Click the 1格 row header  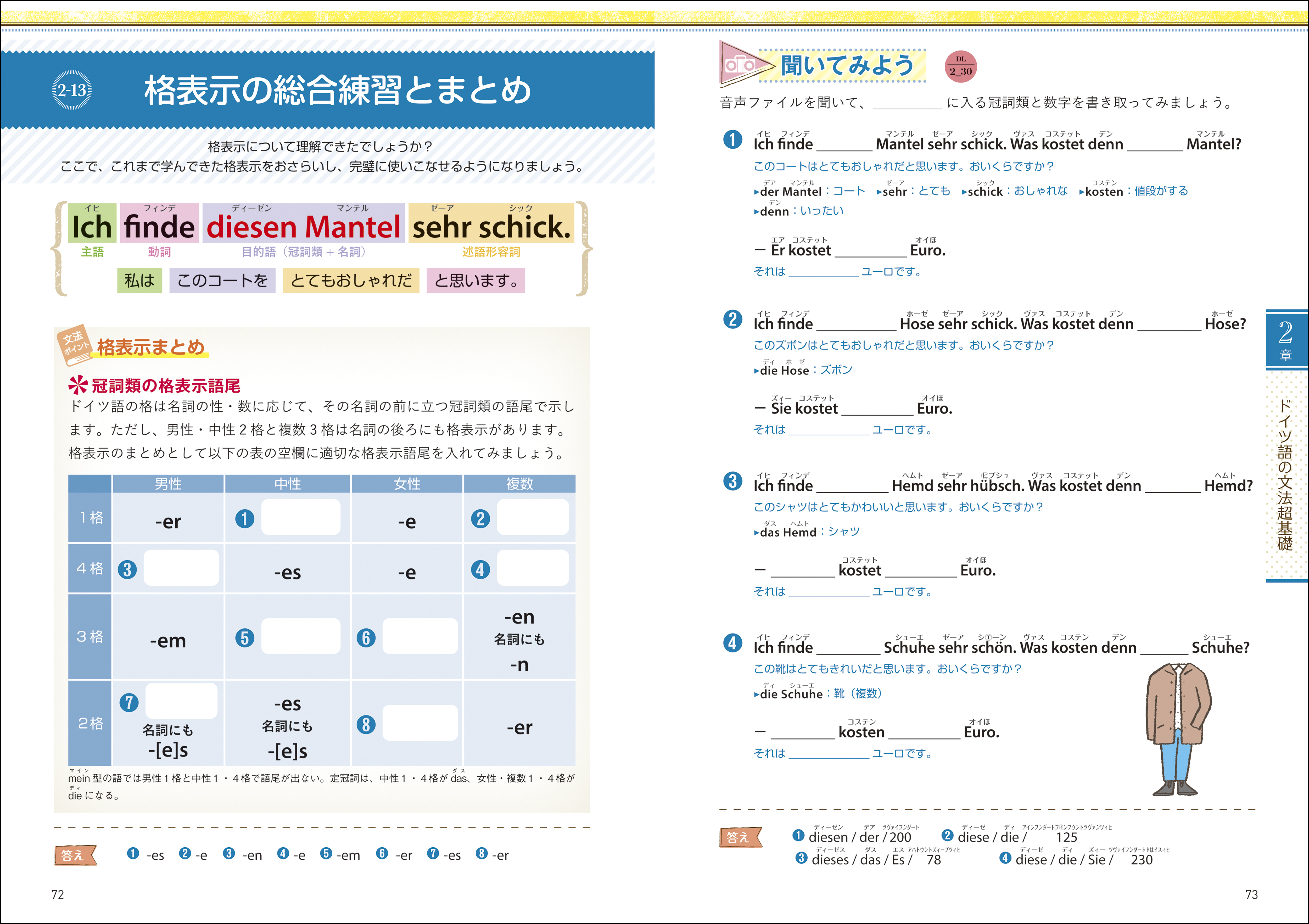coord(90,518)
